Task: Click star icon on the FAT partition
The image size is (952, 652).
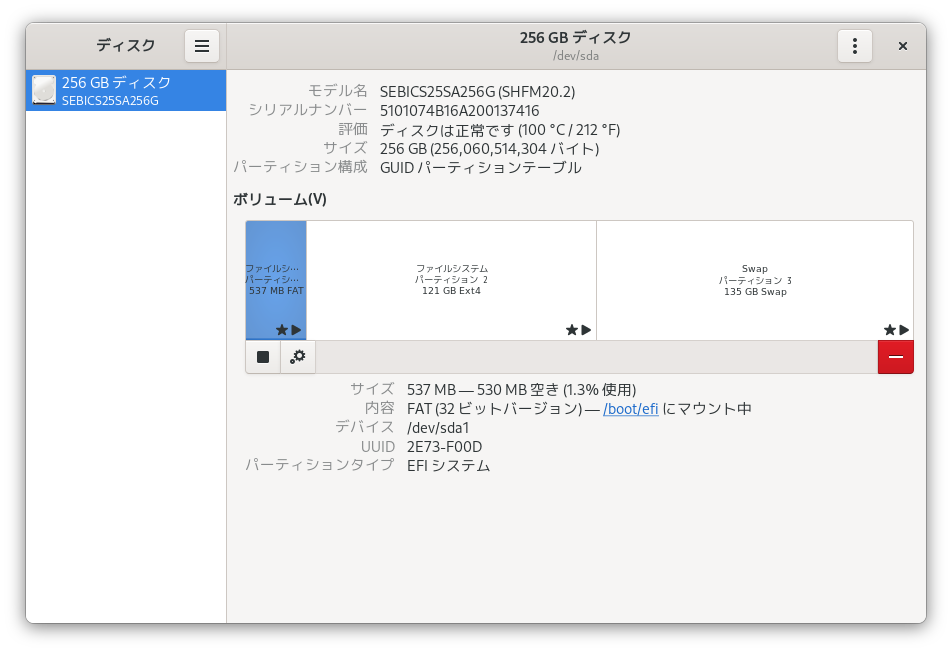Action: (282, 330)
